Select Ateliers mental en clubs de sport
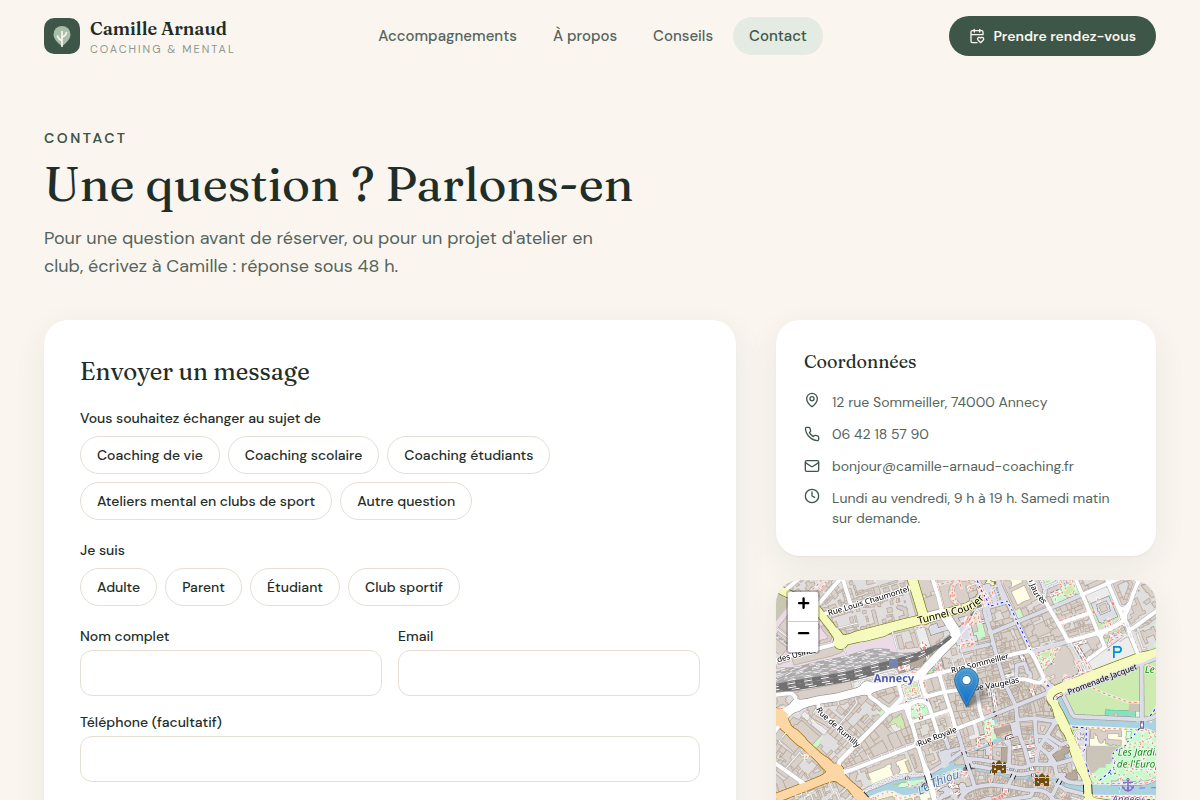This screenshot has height=800, width=1200. pyautogui.click(x=206, y=501)
